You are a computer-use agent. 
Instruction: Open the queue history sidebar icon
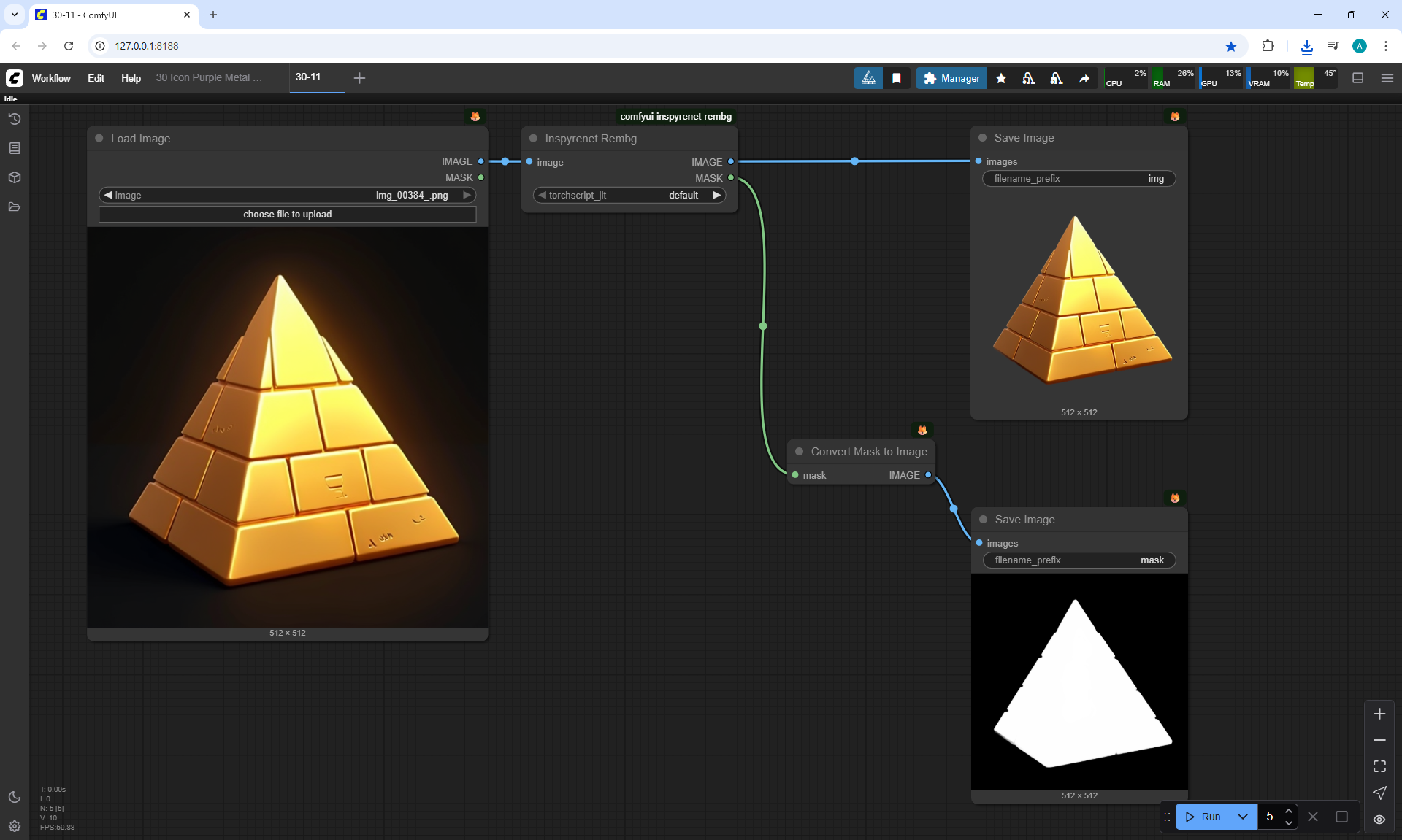pos(15,119)
